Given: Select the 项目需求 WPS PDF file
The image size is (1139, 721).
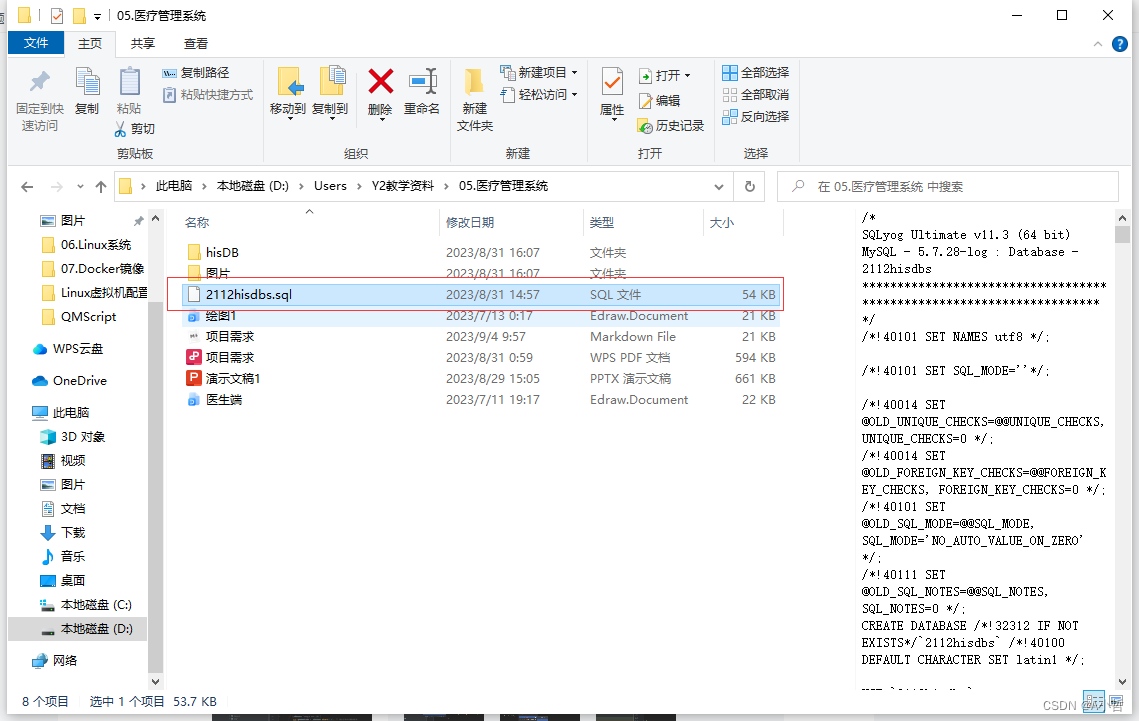Looking at the screenshot, I should [481, 358].
